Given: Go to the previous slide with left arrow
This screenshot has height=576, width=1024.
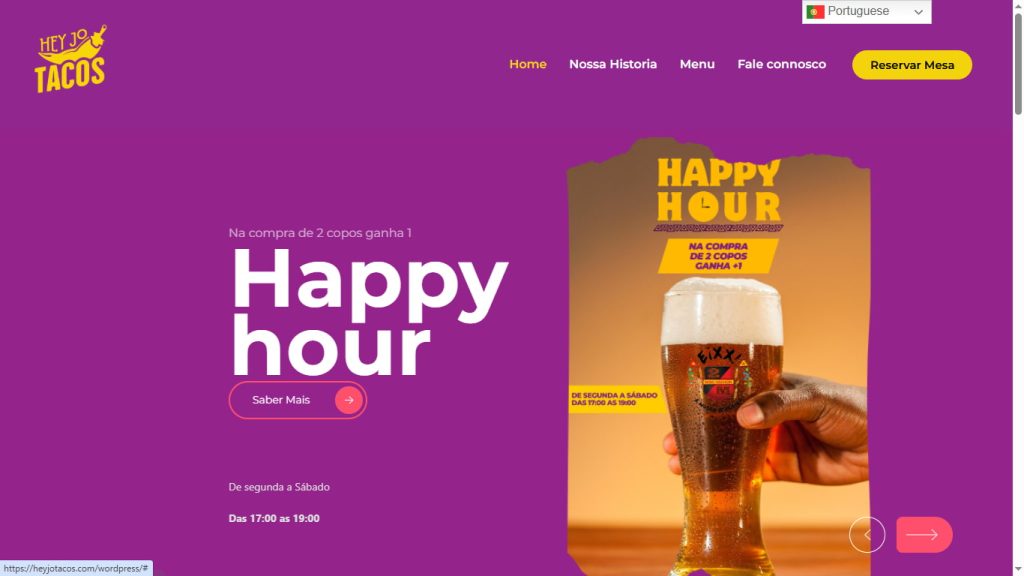Looking at the screenshot, I should [867, 535].
